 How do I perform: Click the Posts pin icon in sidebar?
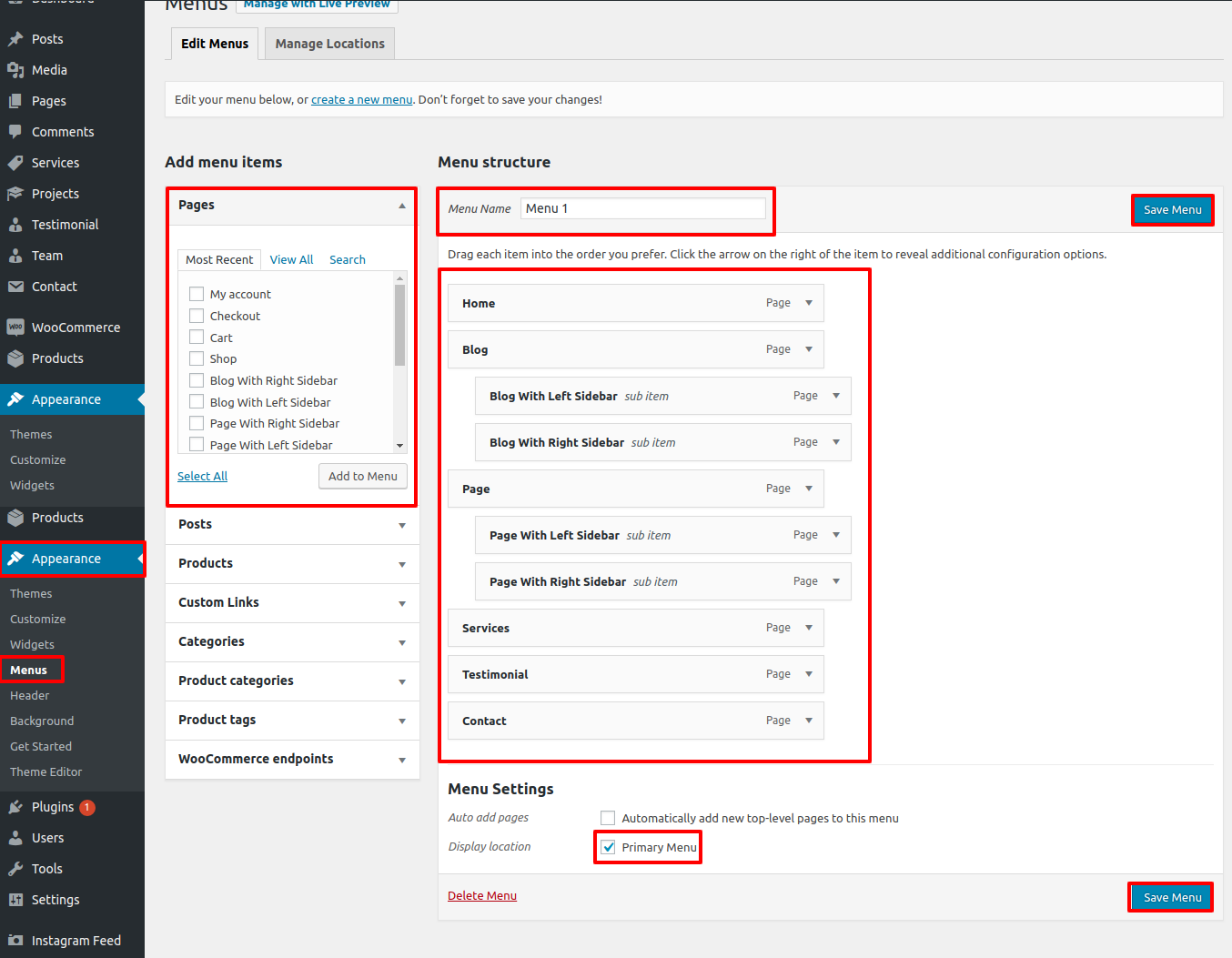[x=15, y=39]
